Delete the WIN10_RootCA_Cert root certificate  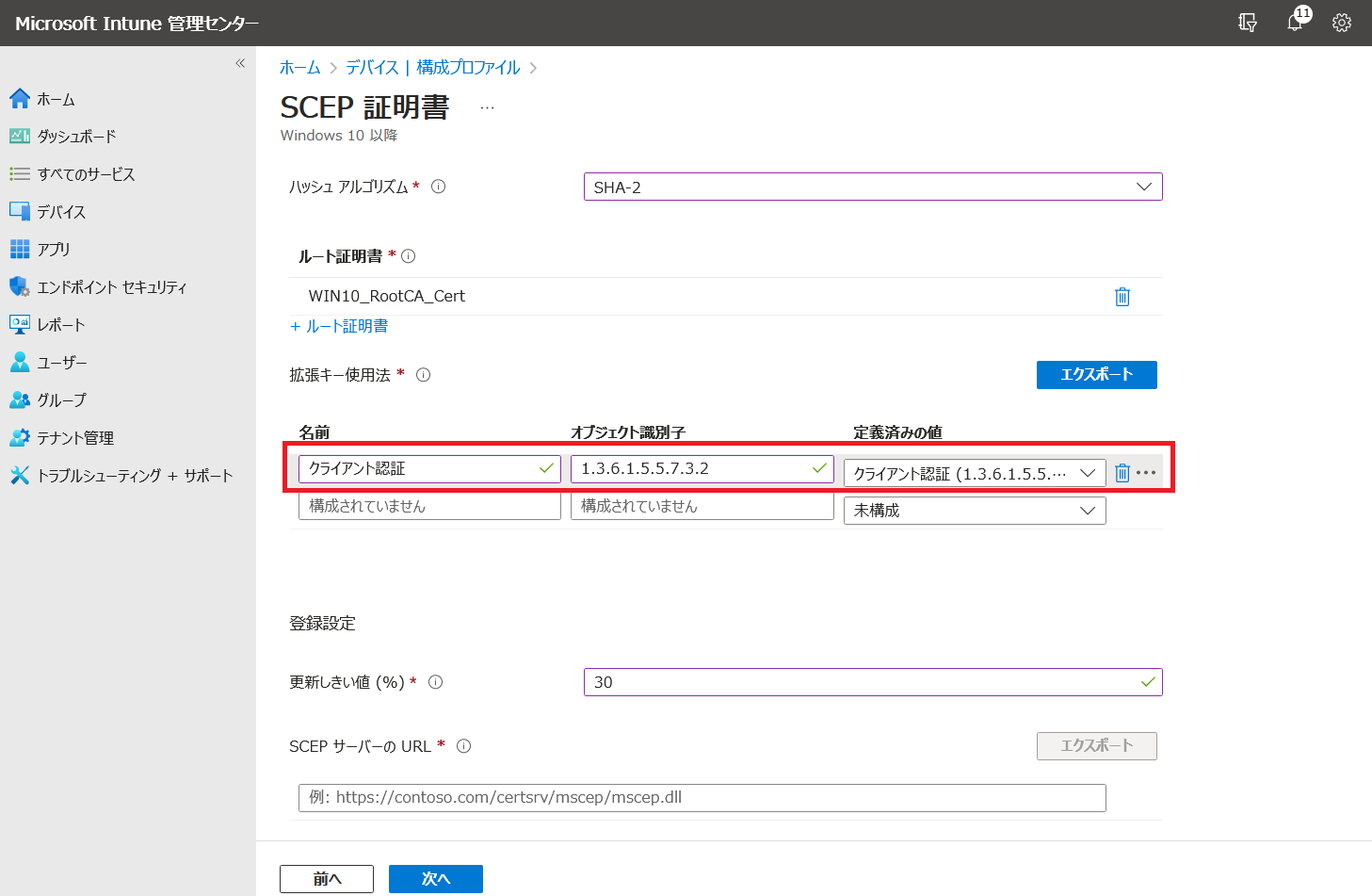click(x=1122, y=297)
